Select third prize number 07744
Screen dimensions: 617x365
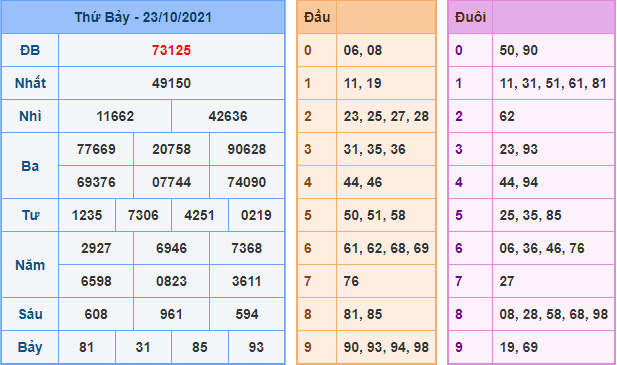click(172, 182)
